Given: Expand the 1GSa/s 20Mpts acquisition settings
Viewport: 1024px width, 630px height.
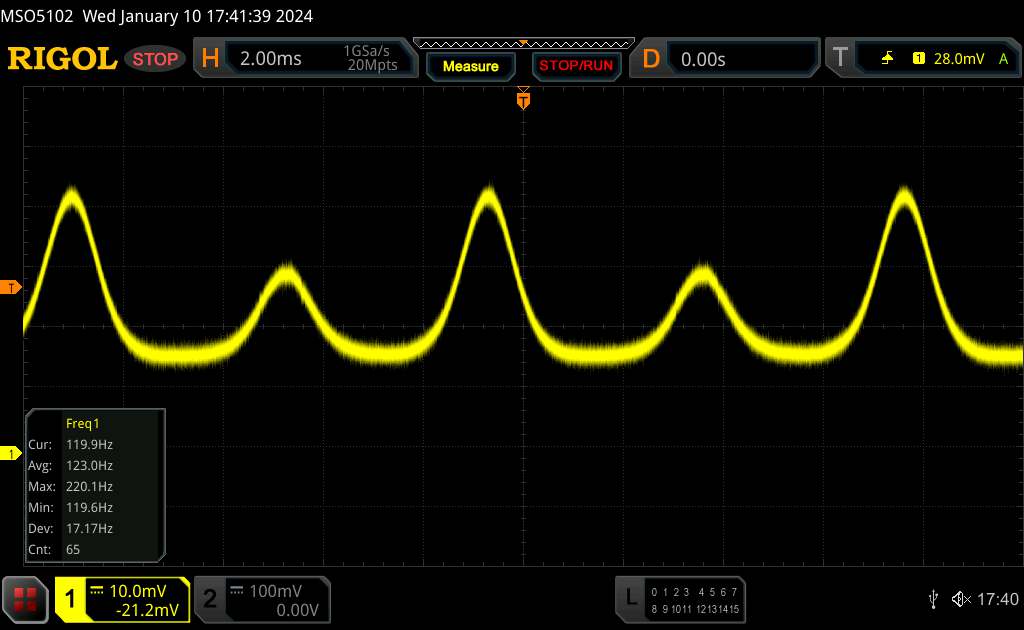Looking at the screenshot, I should point(370,59).
